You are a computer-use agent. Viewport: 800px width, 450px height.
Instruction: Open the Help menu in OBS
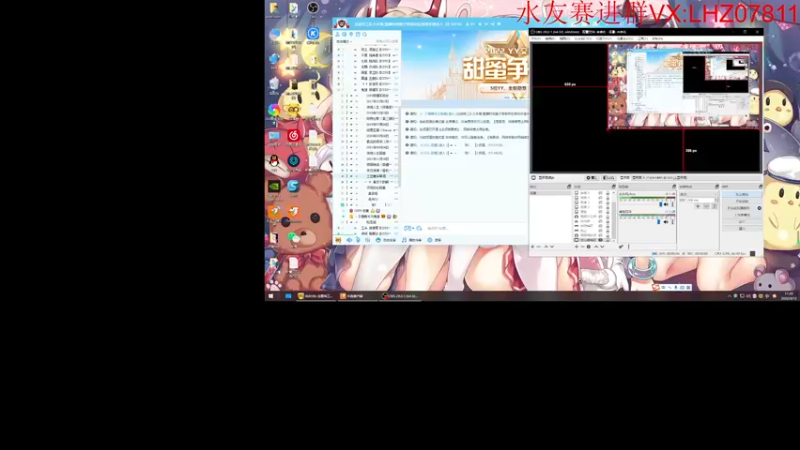pos(658,38)
